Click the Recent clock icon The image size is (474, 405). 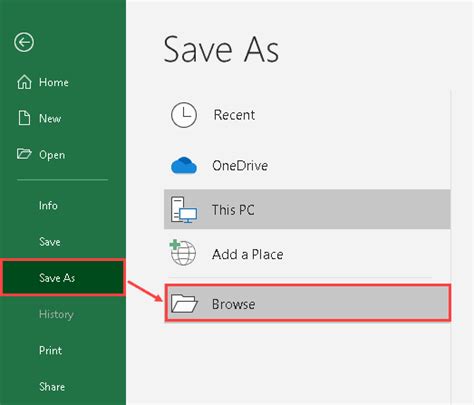click(x=184, y=115)
